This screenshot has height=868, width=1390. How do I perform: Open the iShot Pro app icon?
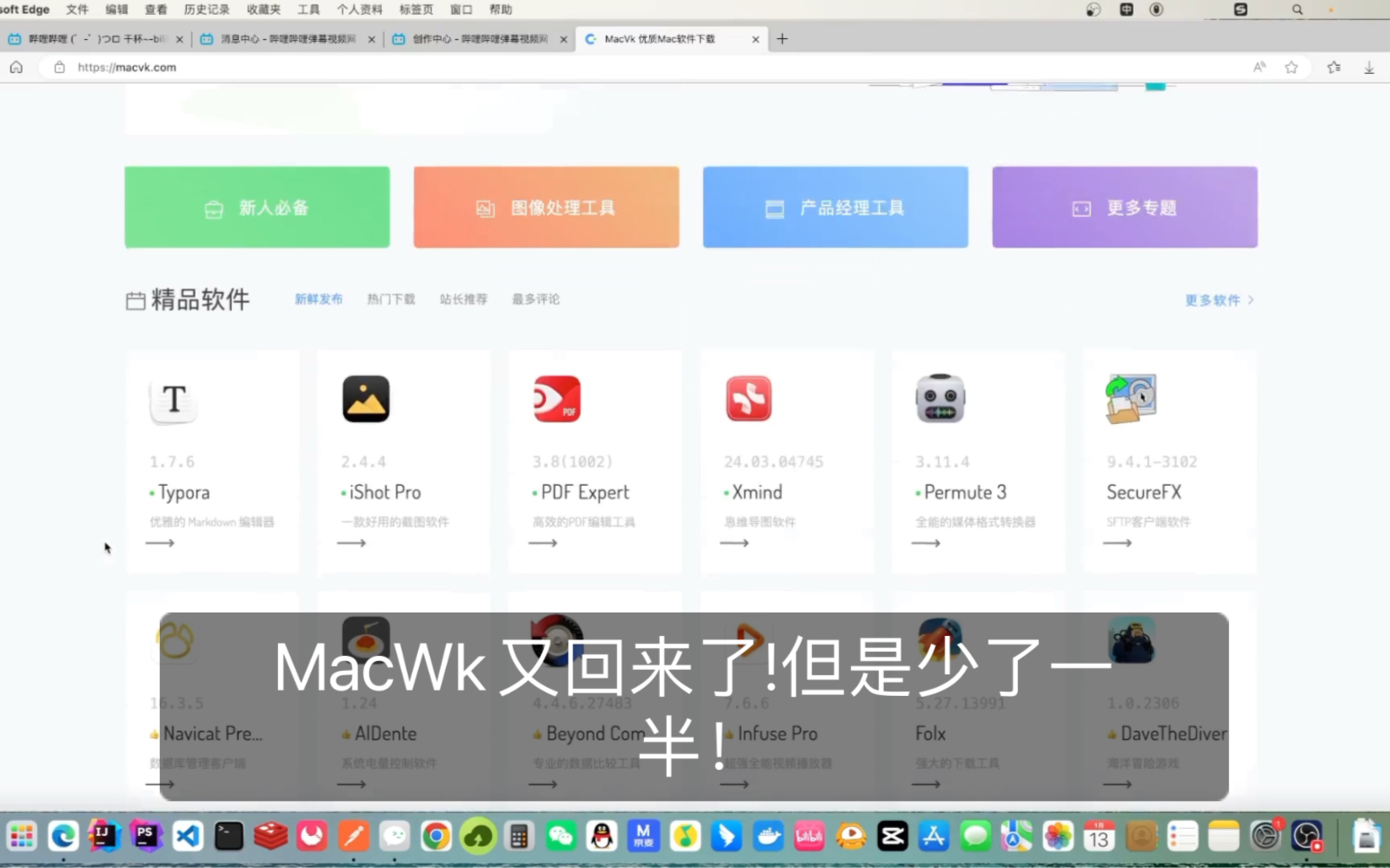366,399
